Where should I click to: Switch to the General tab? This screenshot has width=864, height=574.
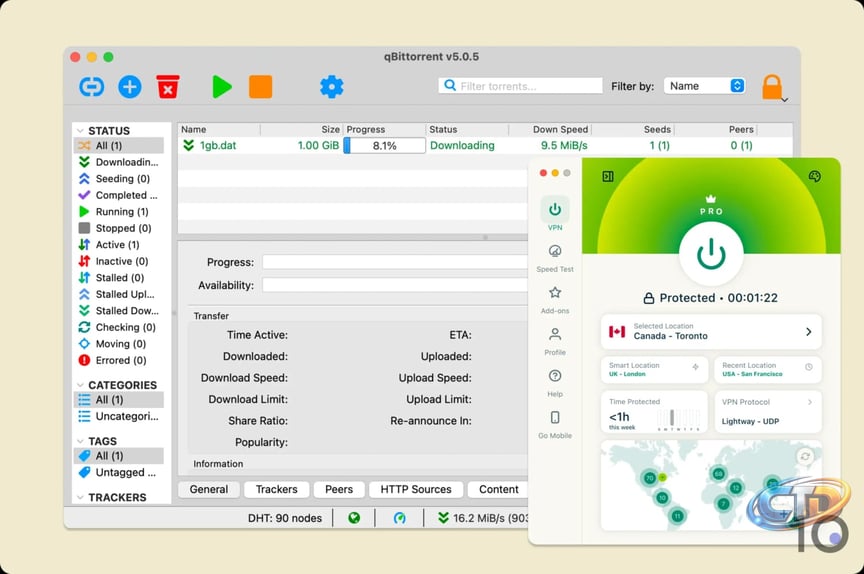[209, 489]
